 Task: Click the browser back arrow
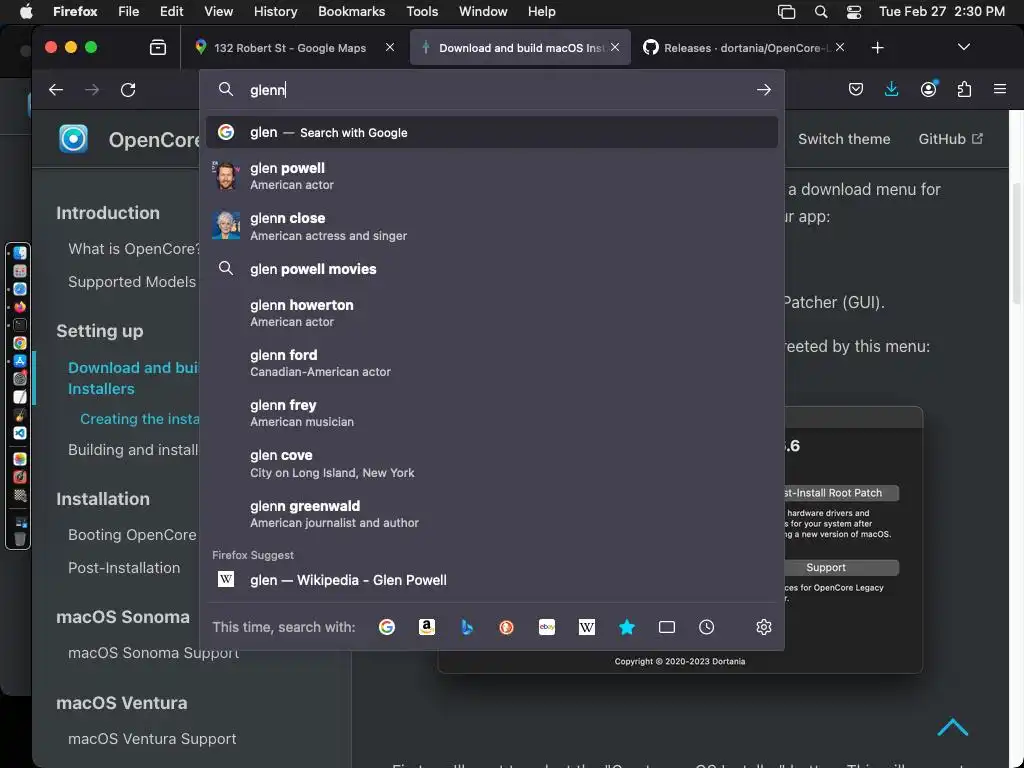pyautogui.click(x=56, y=89)
